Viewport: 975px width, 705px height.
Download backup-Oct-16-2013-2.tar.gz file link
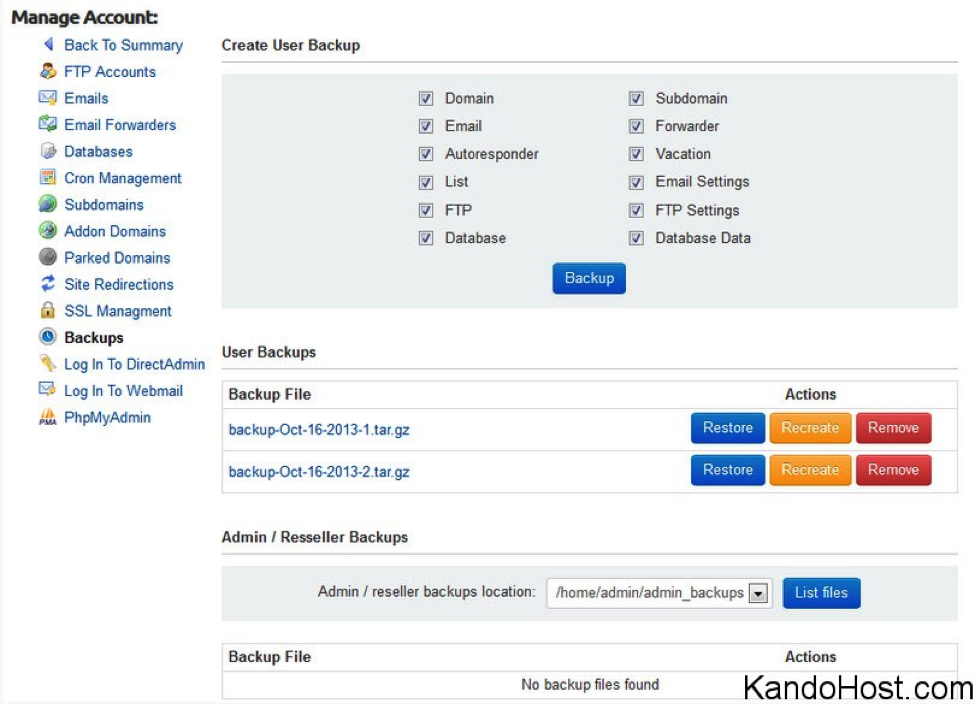click(x=319, y=472)
